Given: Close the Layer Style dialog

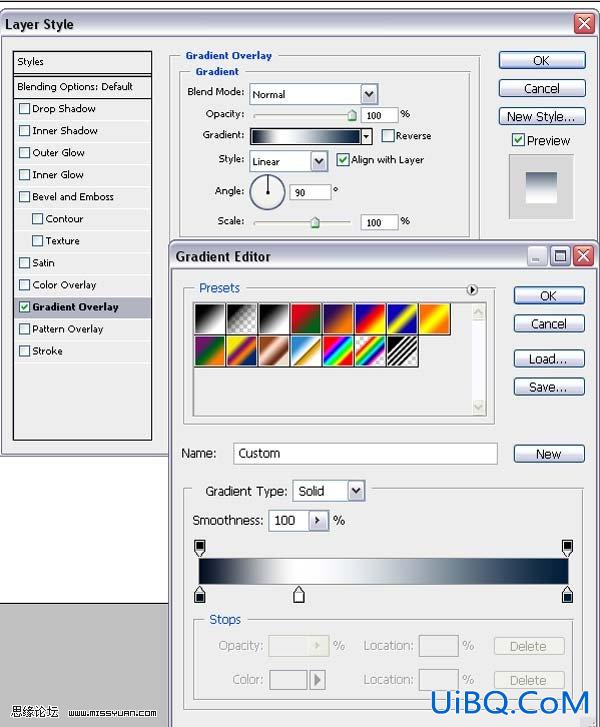Looking at the screenshot, I should pyautogui.click(x=584, y=23).
